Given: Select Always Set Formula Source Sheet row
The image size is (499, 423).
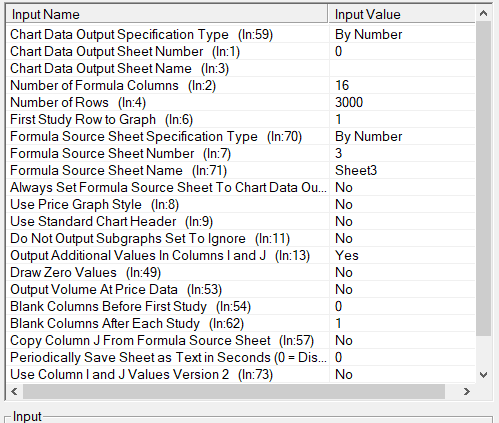Looking at the screenshot, I should 241,187.
